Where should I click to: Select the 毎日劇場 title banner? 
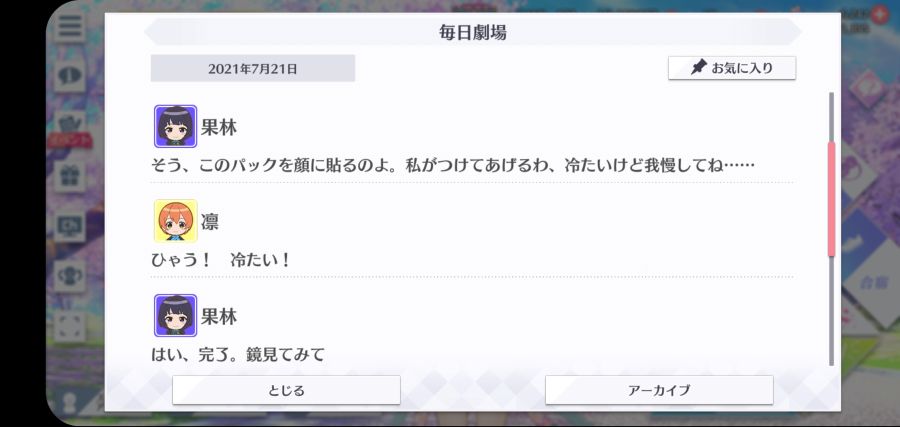click(472, 32)
